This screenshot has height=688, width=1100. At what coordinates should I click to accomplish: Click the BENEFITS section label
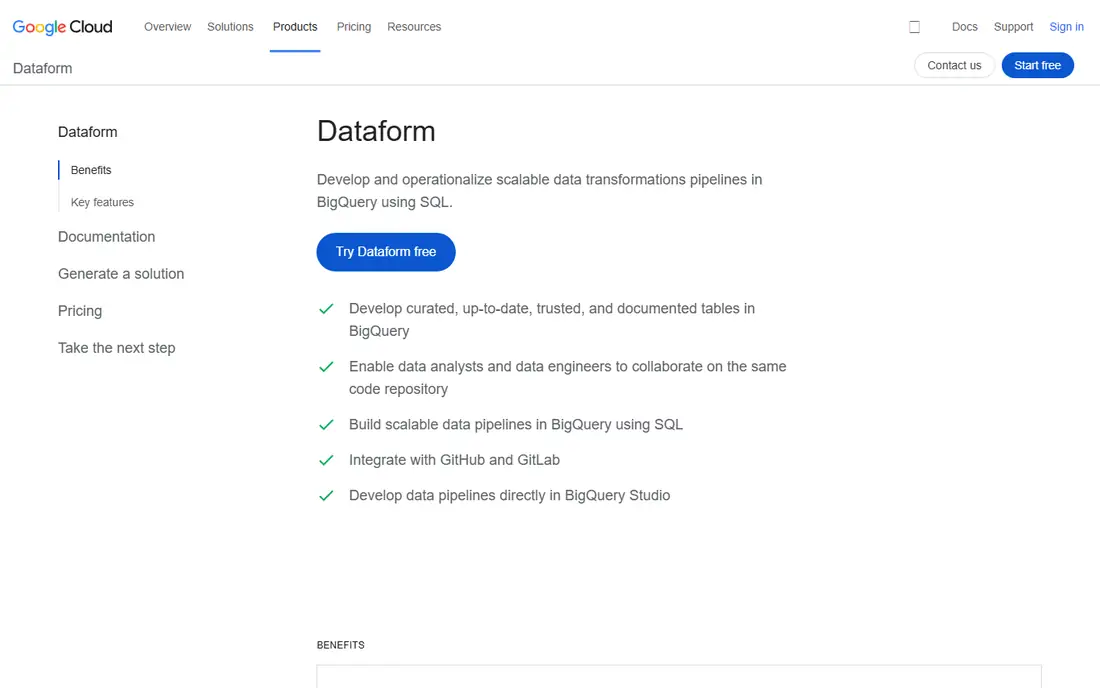341,645
